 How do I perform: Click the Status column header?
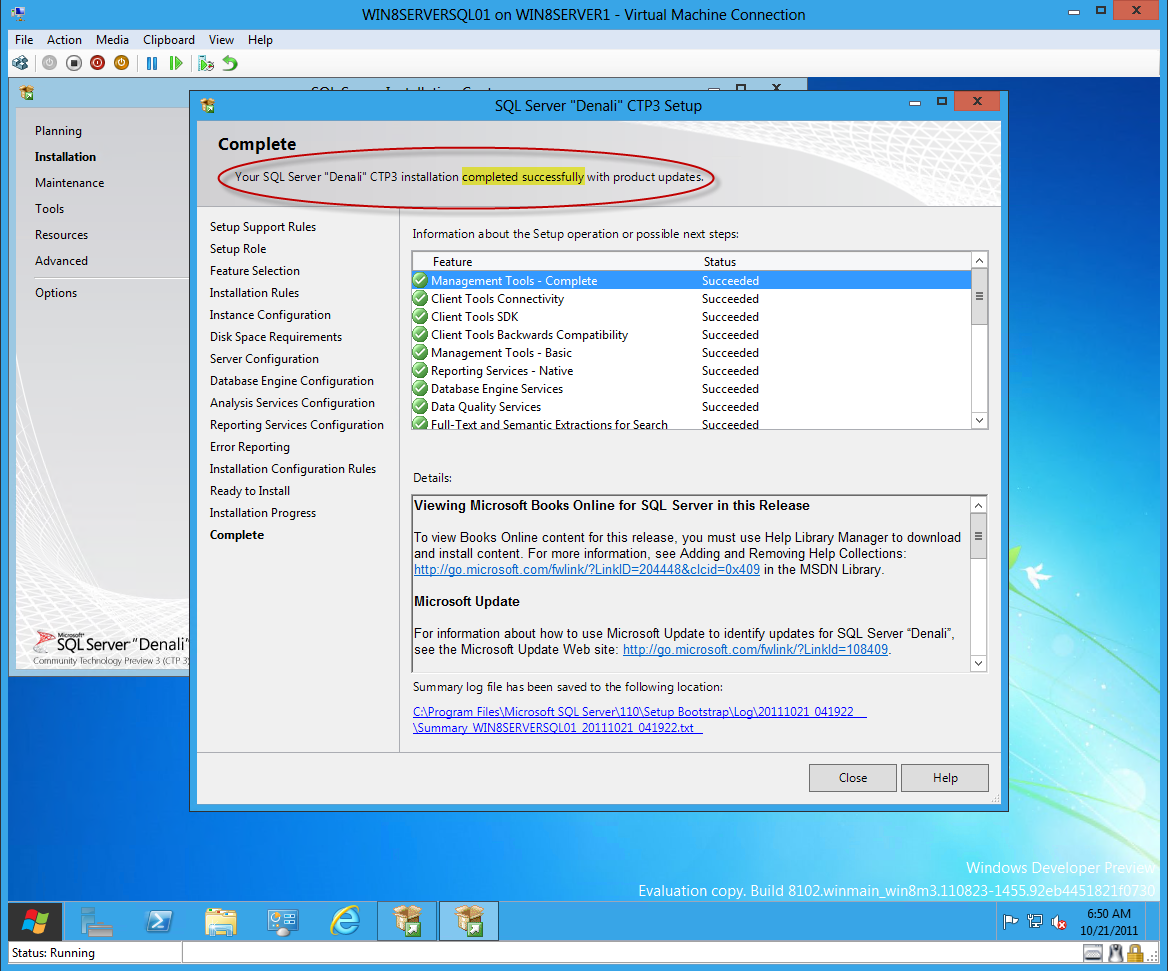point(720,262)
